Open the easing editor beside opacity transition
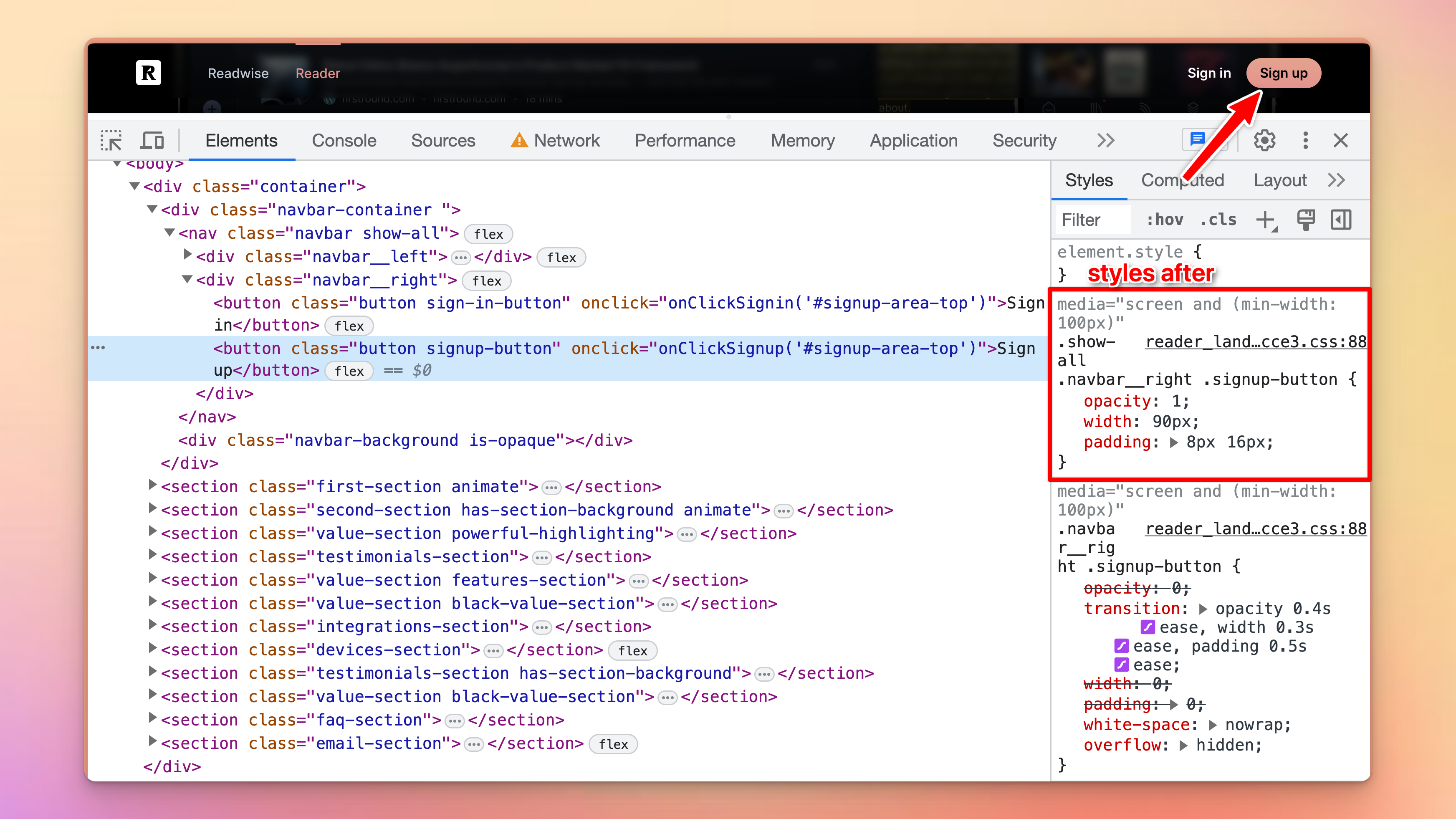The width and height of the screenshot is (1456, 819). click(x=1148, y=627)
